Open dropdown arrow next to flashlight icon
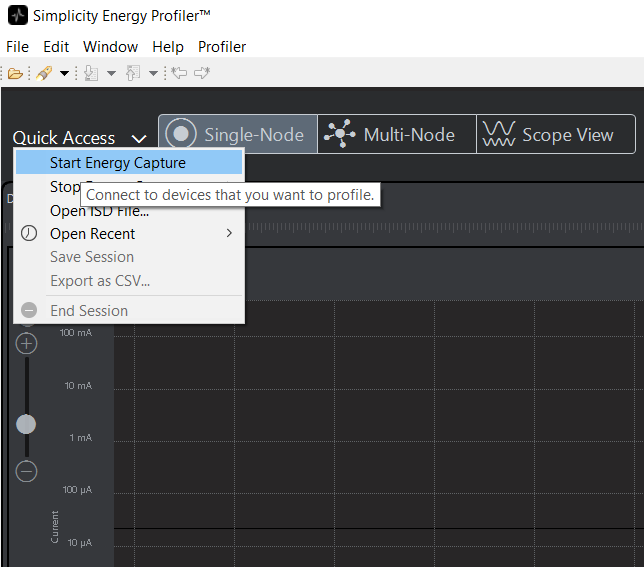 [64, 73]
